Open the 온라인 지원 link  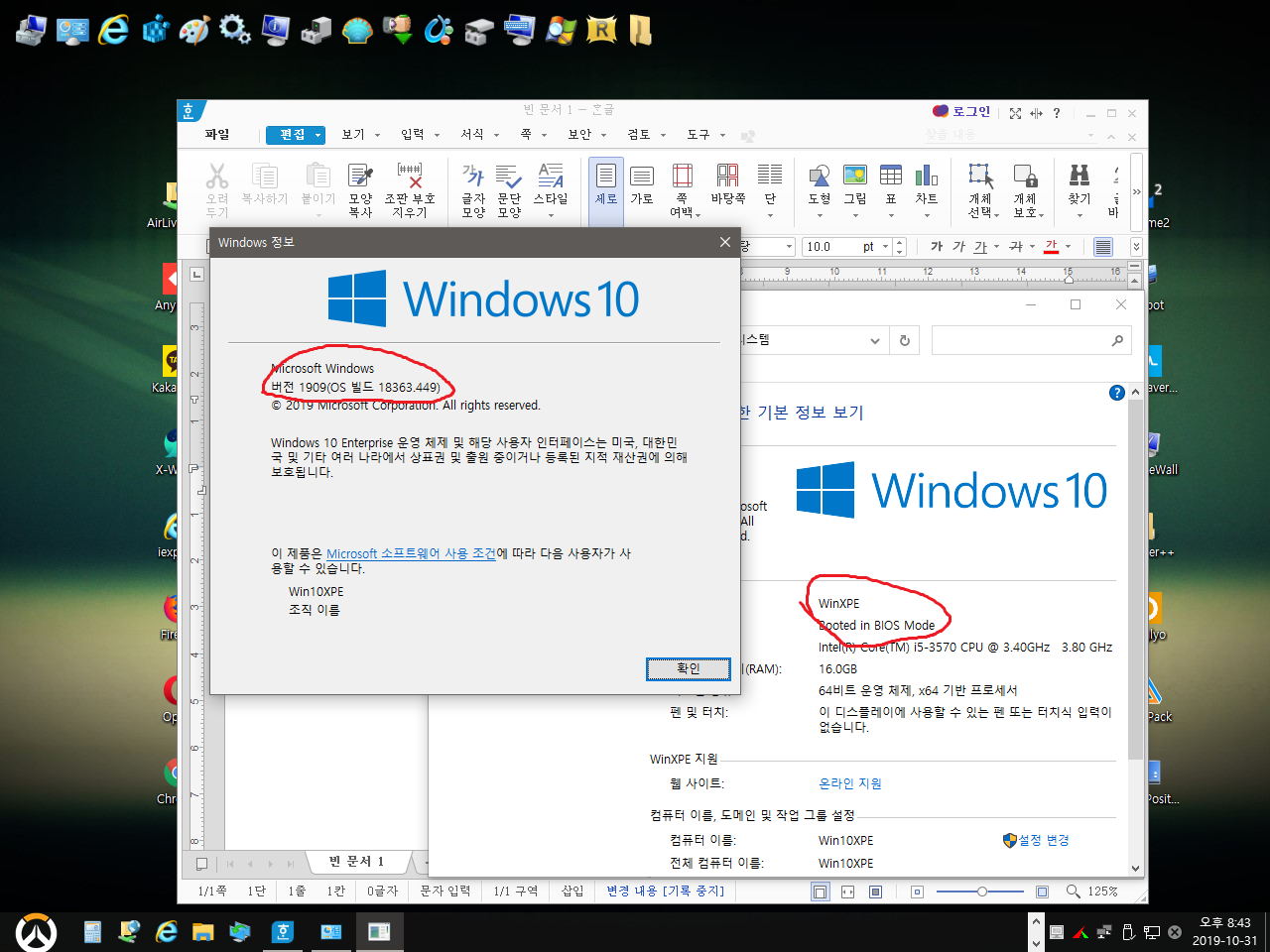[x=850, y=783]
